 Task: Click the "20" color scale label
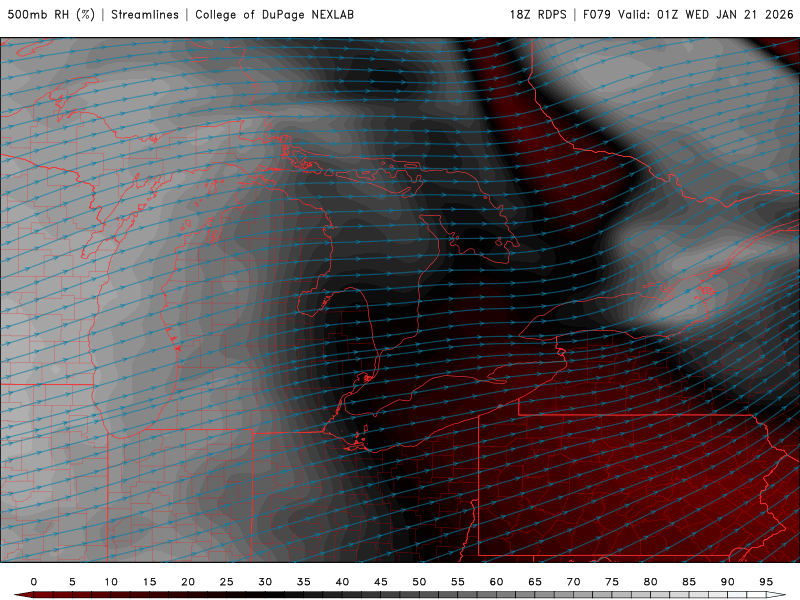[x=188, y=582]
